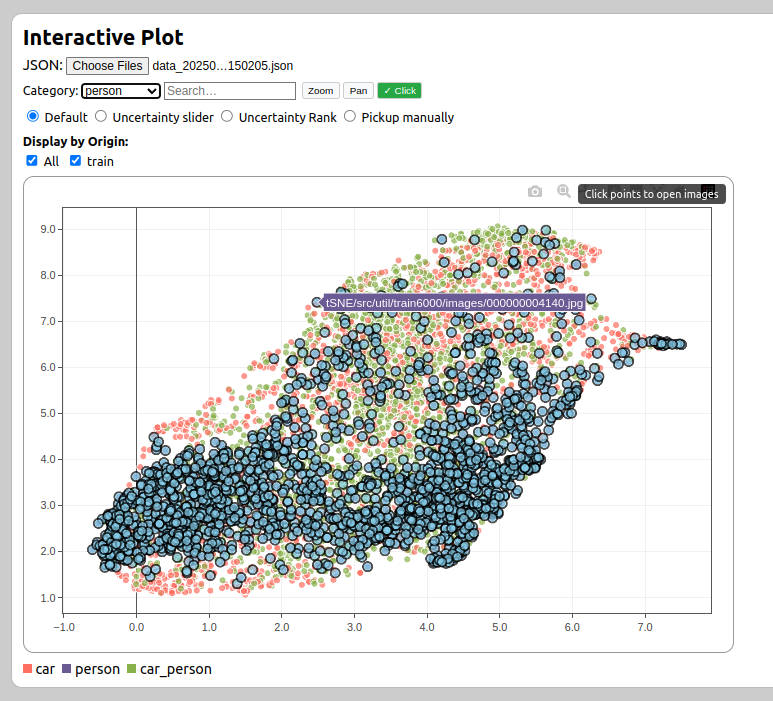The height and width of the screenshot is (701, 773).
Task: Click the car_person legend text label
Action: [x=175, y=669]
